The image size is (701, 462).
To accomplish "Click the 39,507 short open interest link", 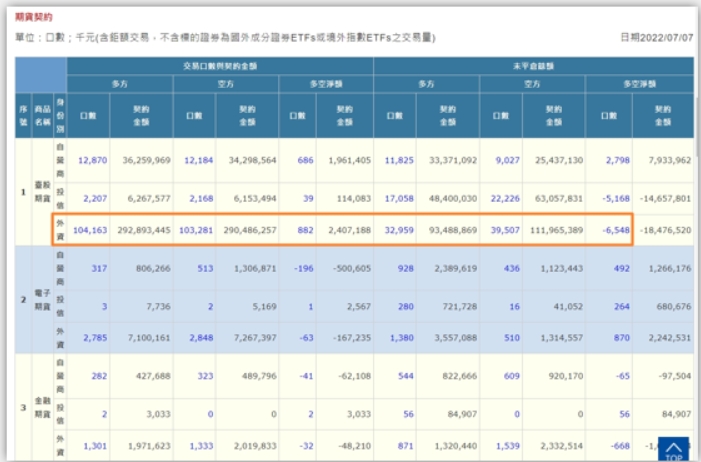I will coord(505,230).
